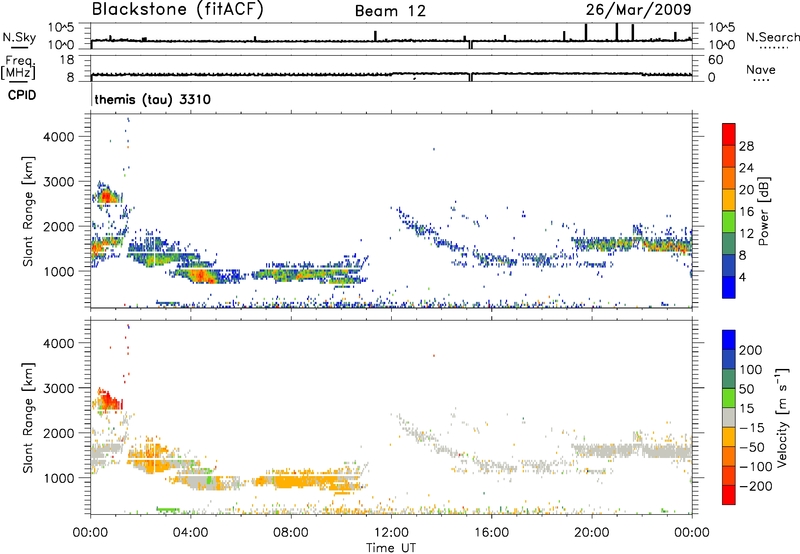Select the Velocity [m s-1] colorbar label
The image size is (800, 554).
point(782,417)
